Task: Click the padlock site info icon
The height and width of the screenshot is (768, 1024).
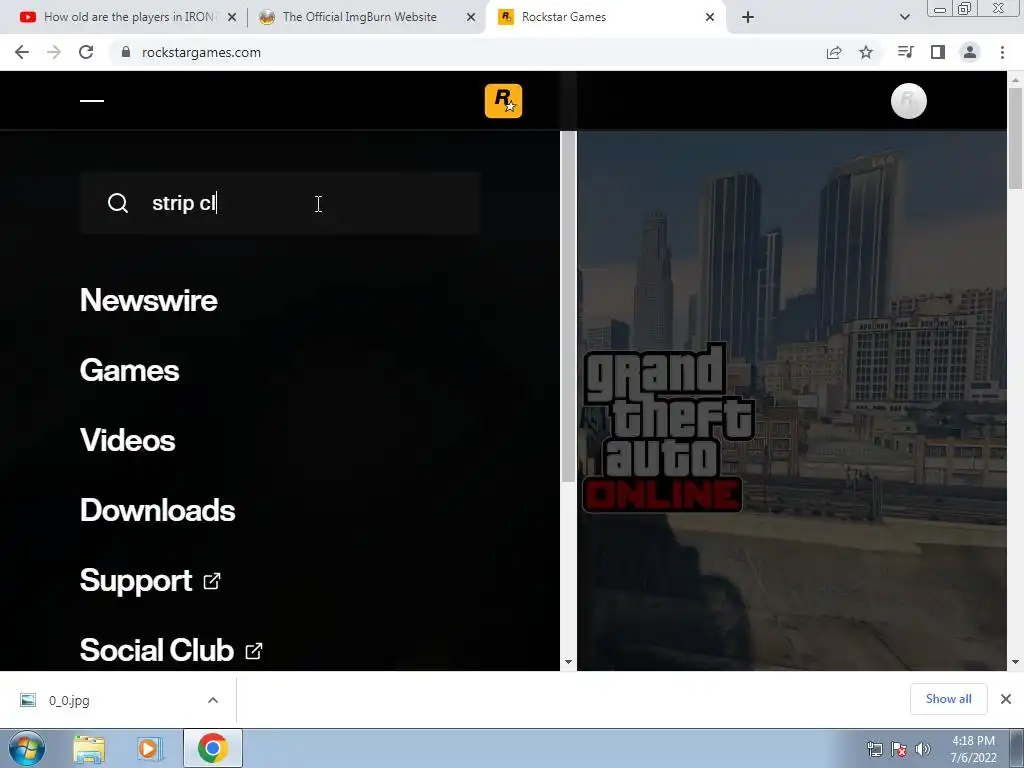Action: tap(126, 52)
